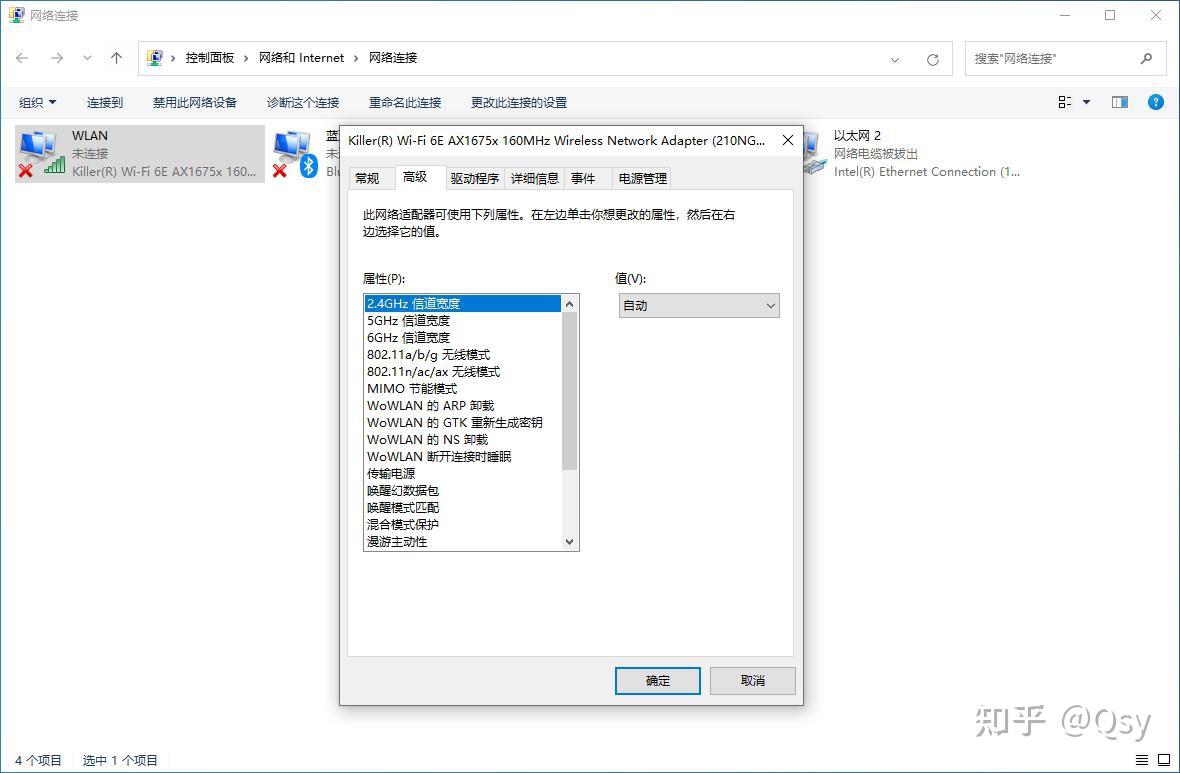
Task: Click the Network Connections folder icon in address bar
Action: click(x=155, y=57)
